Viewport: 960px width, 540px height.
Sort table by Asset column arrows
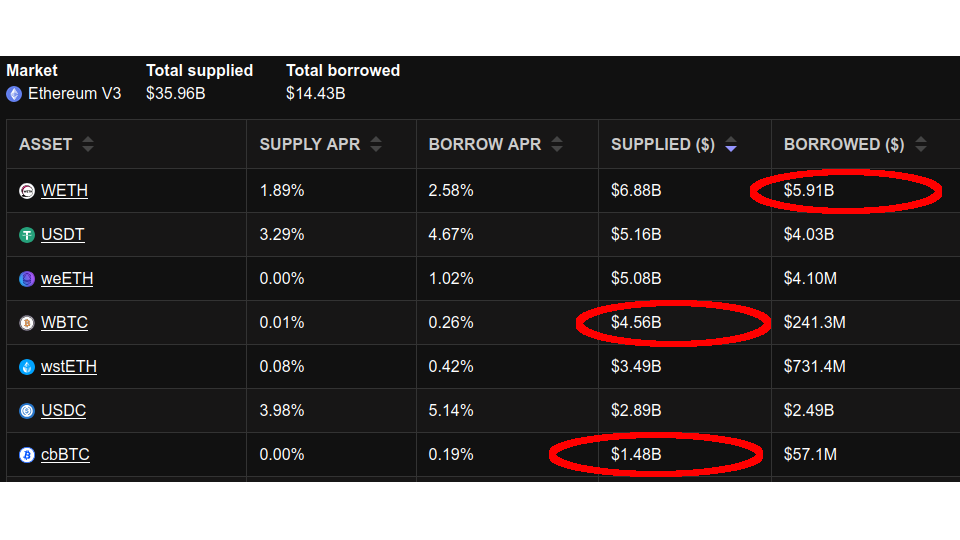coord(88,144)
